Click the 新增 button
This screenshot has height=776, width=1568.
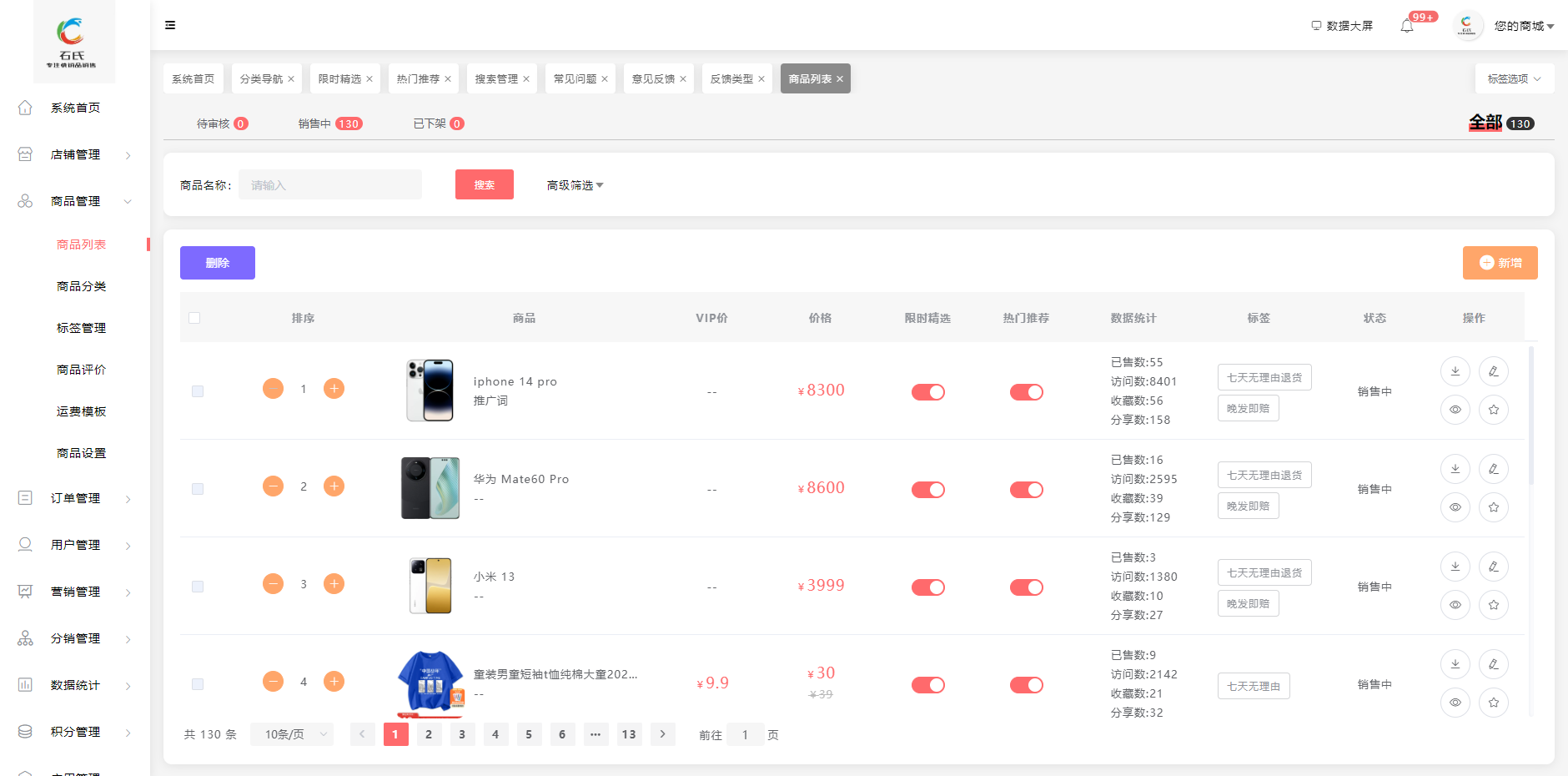click(1500, 263)
